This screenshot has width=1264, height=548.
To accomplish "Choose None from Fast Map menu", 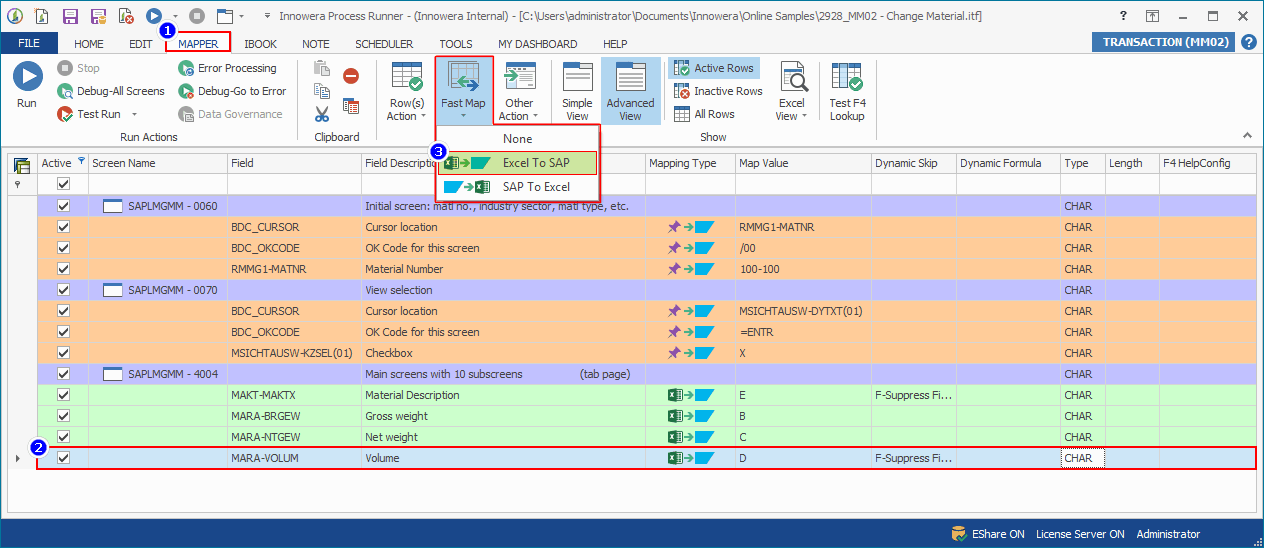I will 518,139.
